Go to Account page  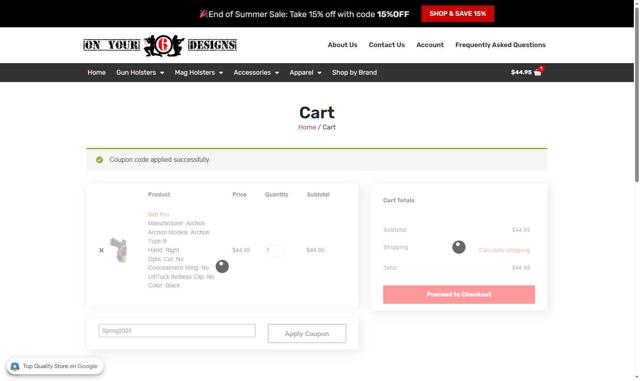(430, 45)
